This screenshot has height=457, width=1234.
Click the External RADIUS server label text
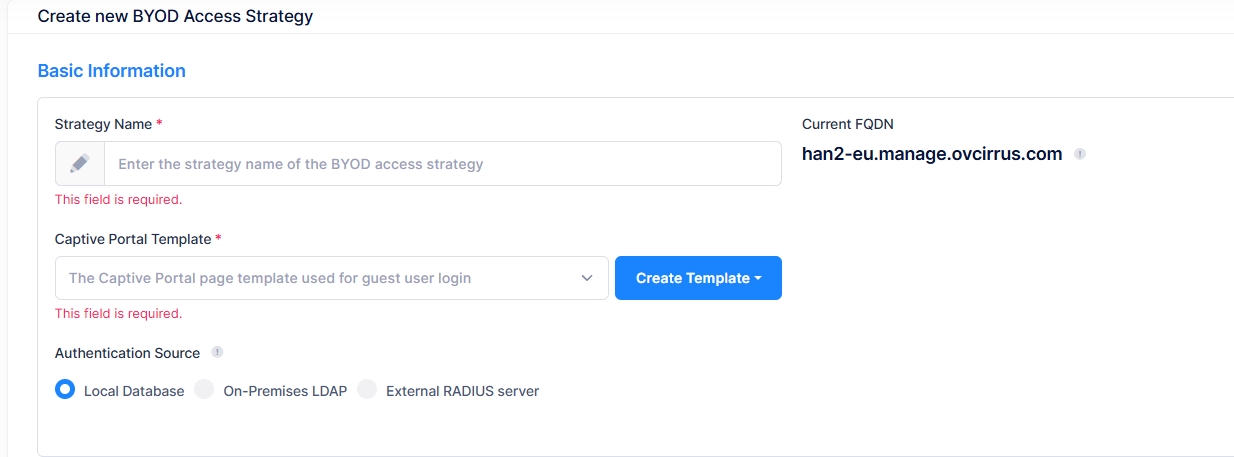point(462,391)
